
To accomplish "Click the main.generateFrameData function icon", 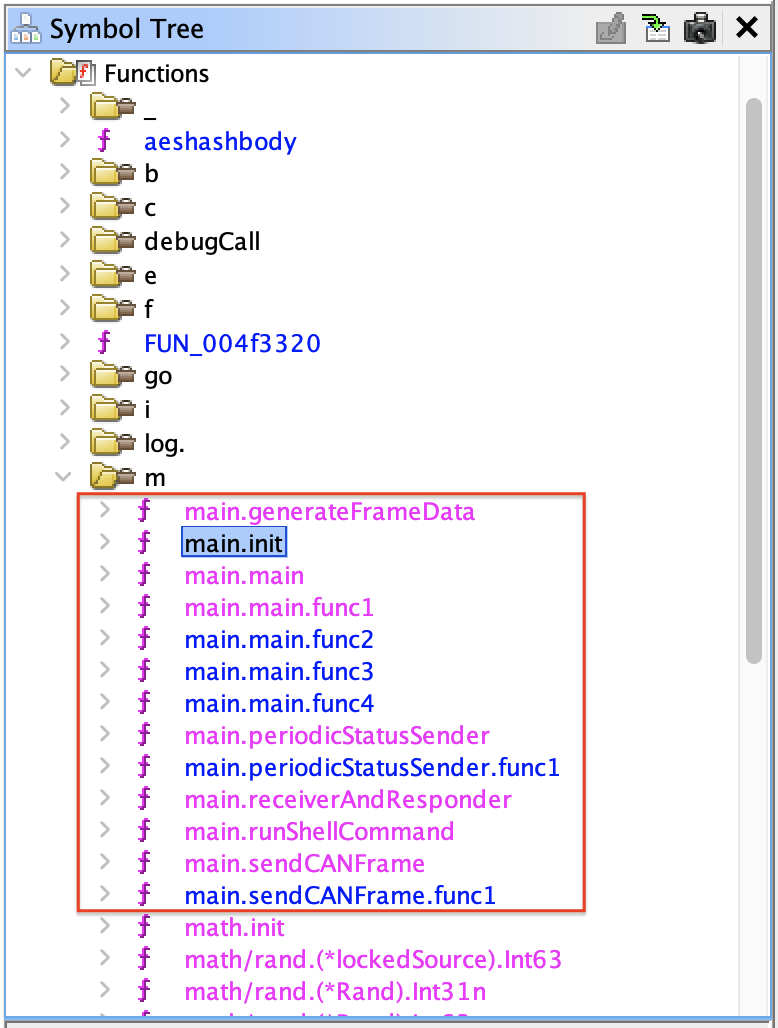I will click(145, 510).
